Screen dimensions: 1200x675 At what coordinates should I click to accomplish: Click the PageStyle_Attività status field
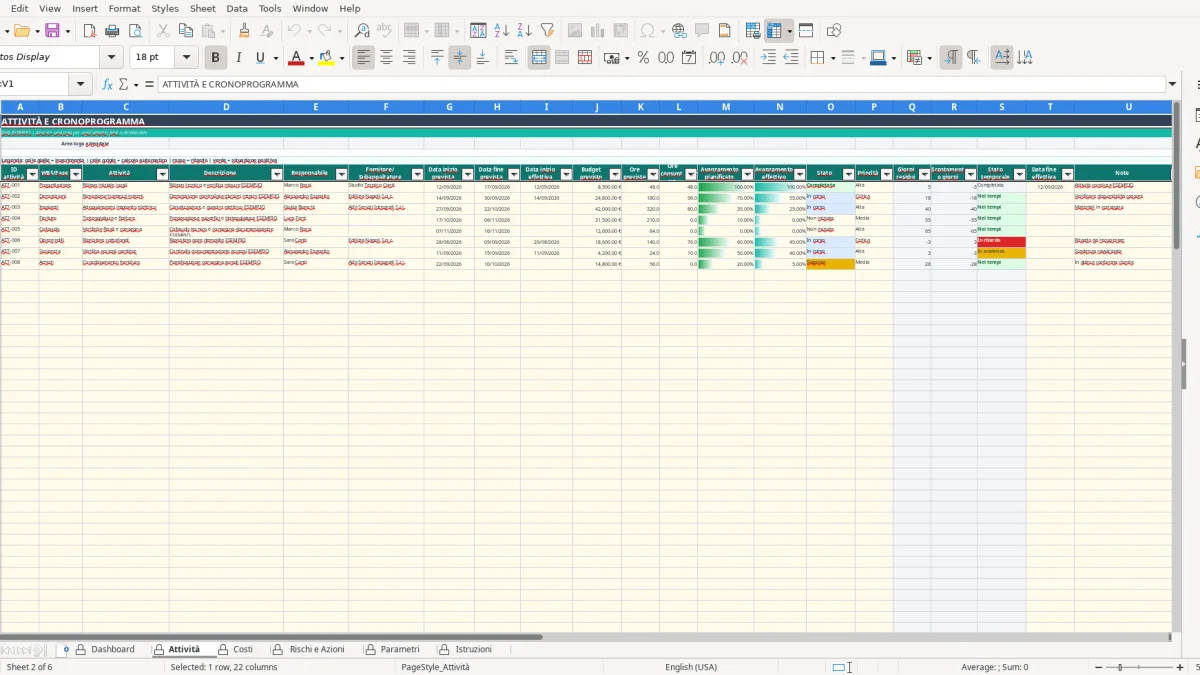pyautogui.click(x=435, y=667)
